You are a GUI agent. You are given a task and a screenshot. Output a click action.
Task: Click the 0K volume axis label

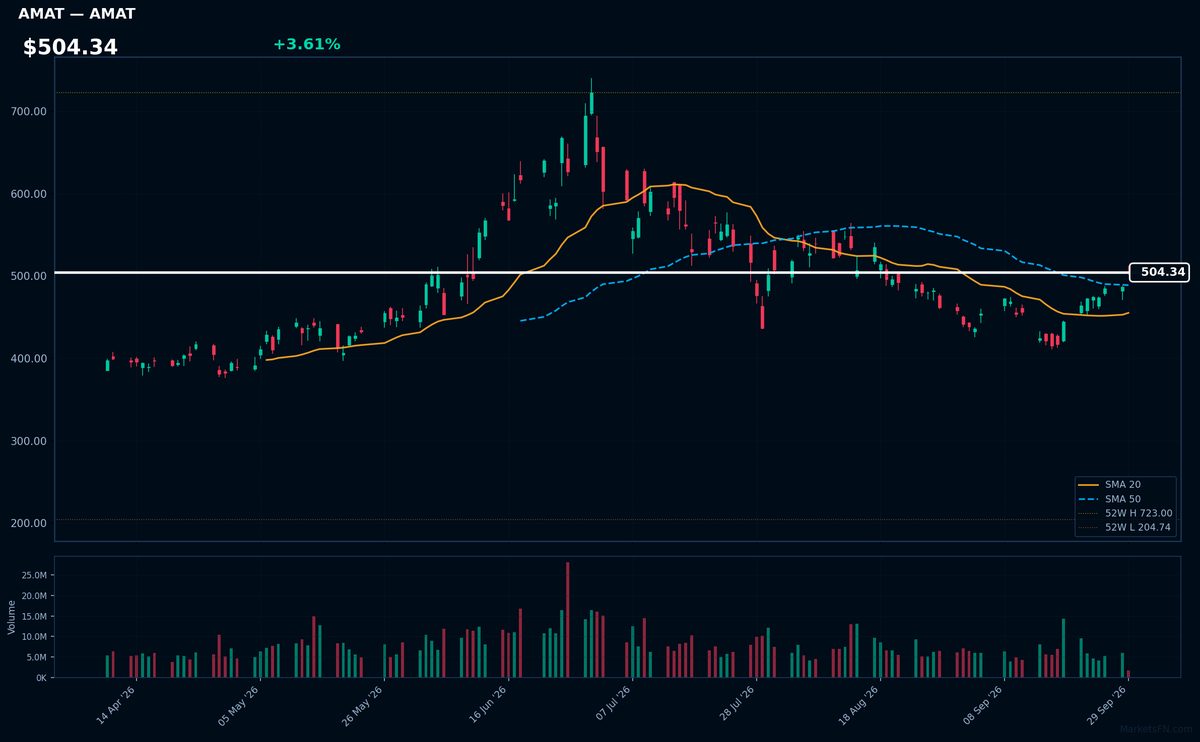coord(41,678)
